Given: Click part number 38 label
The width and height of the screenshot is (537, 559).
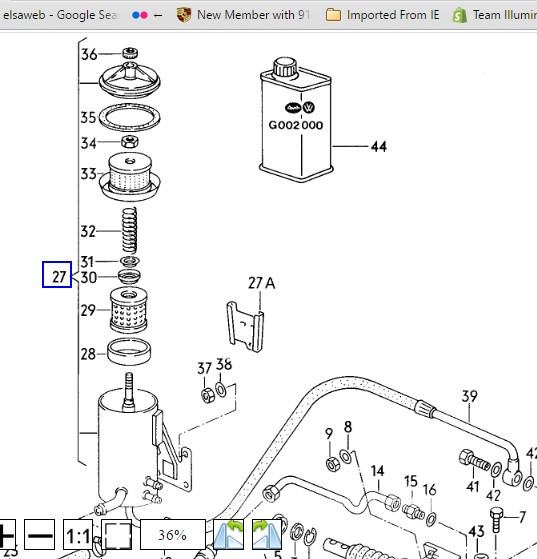Looking at the screenshot, I should [224, 364].
